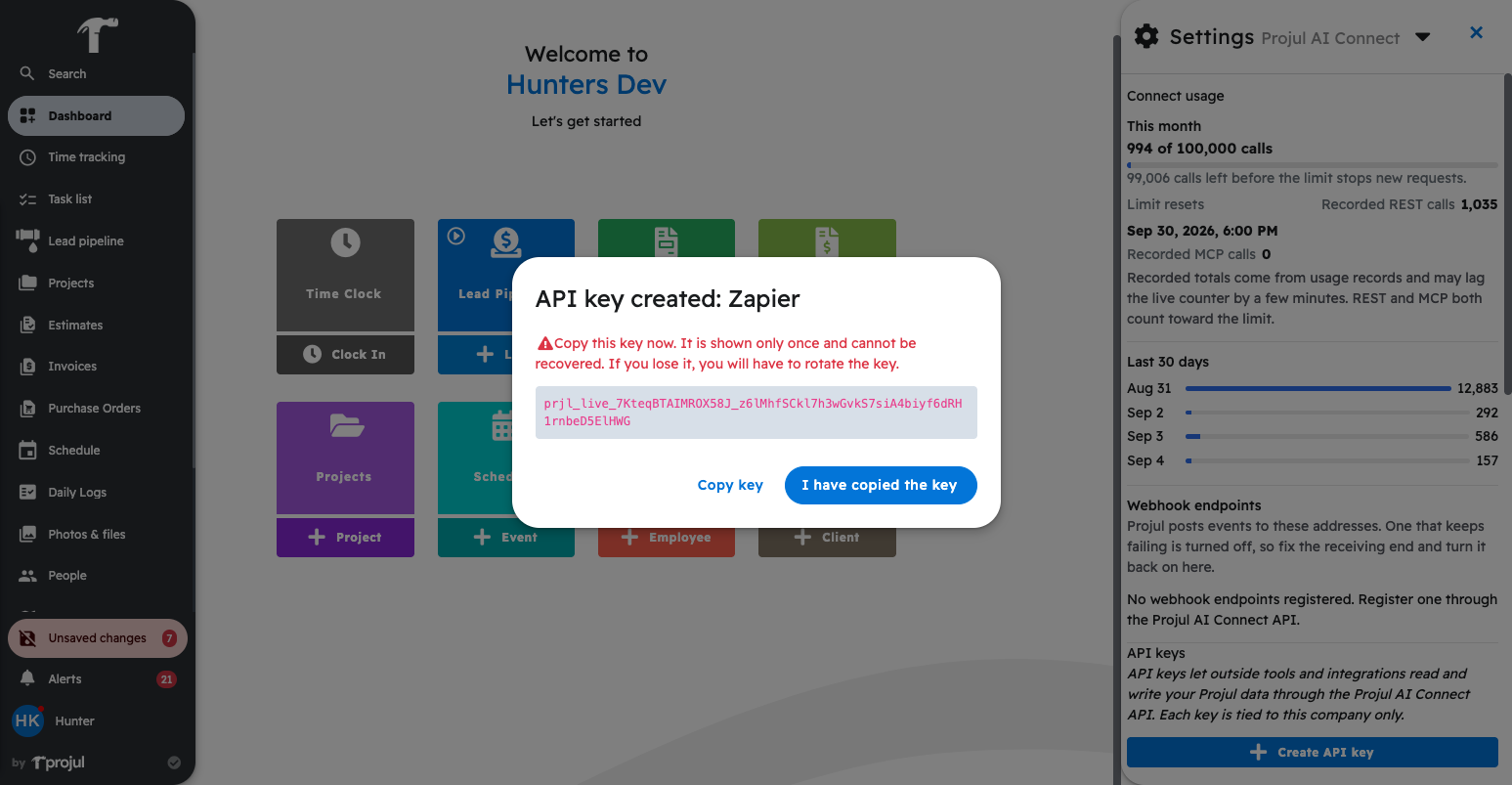The width and height of the screenshot is (1512, 785).
Task: Click the Recorded REST calls value 1,035
Action: 1479,204
